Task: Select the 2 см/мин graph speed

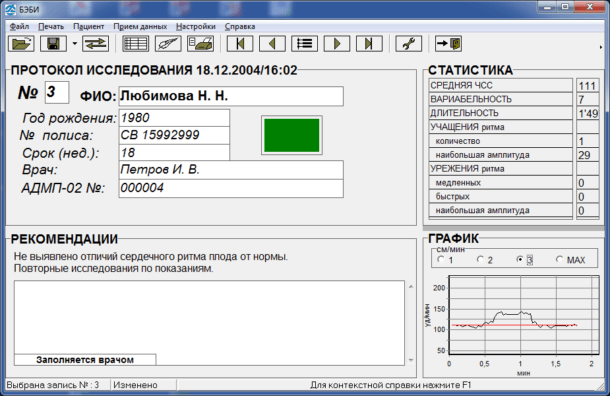Action: tap(485, 260)
